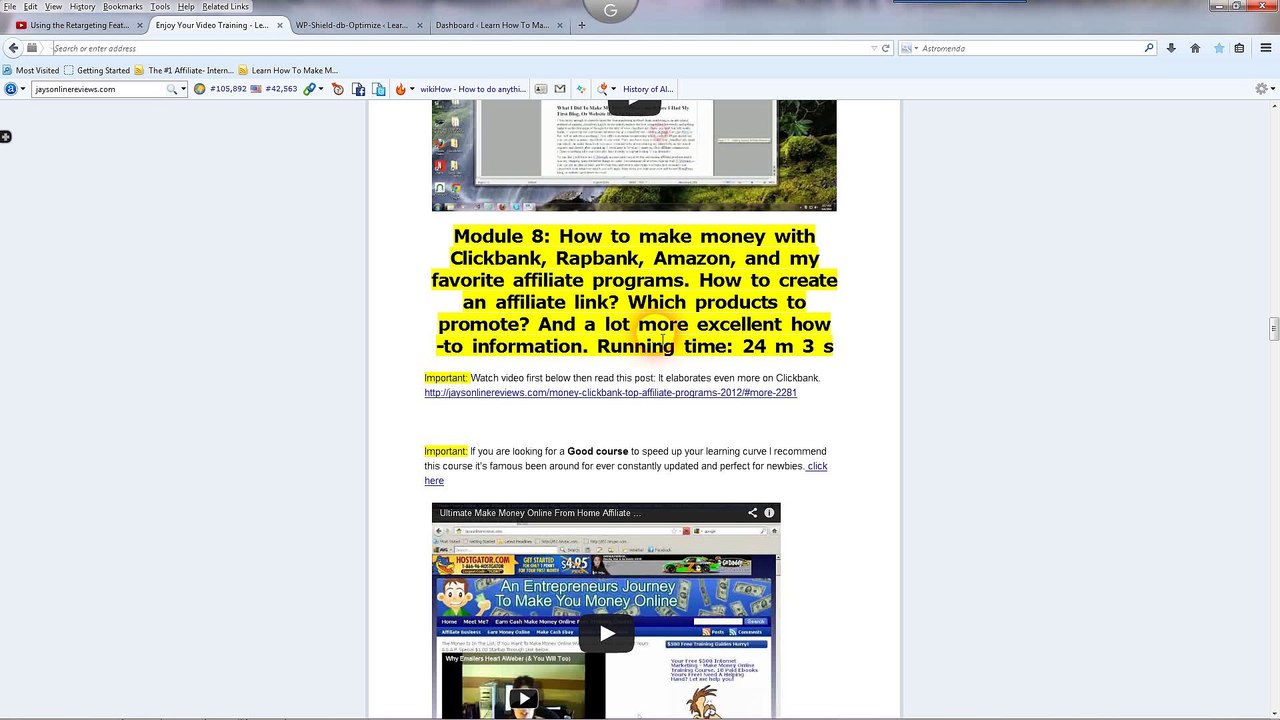Open the Most Visited bookmarks folder
Viewport: 1280px width, 720px height.
click(x=31, y=71)
